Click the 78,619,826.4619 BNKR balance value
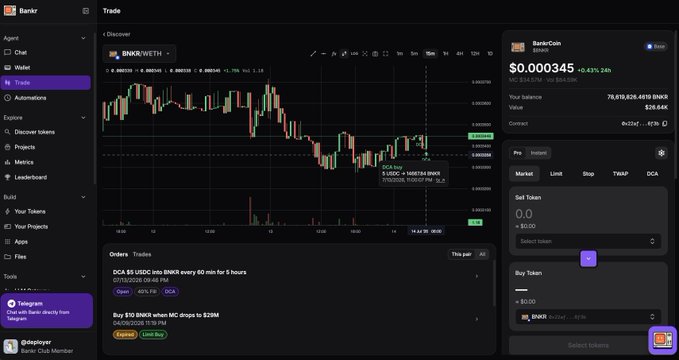The width and height of the screenshot is (679, 360). click(x=637, y=97)
